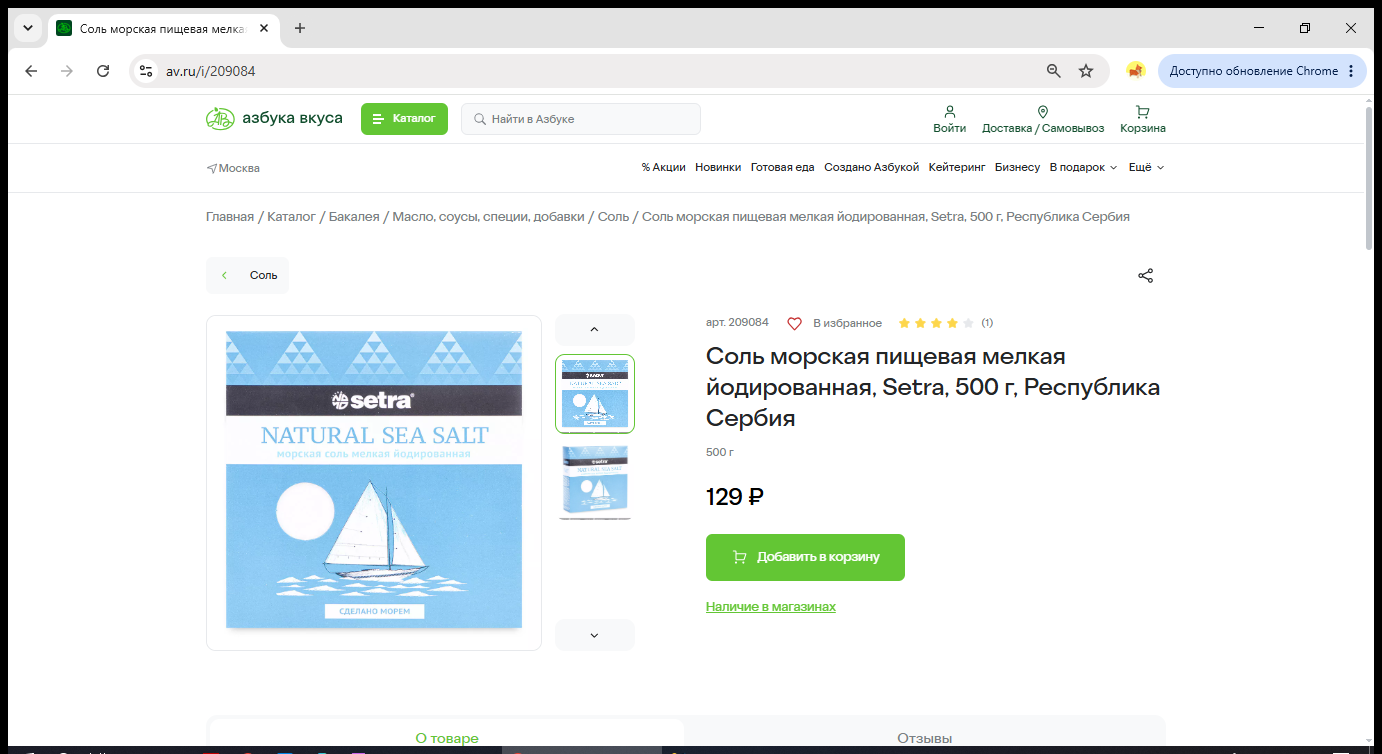Open the product star rating
Viewport: 1382px width, 754px height.
coord(935,323)
